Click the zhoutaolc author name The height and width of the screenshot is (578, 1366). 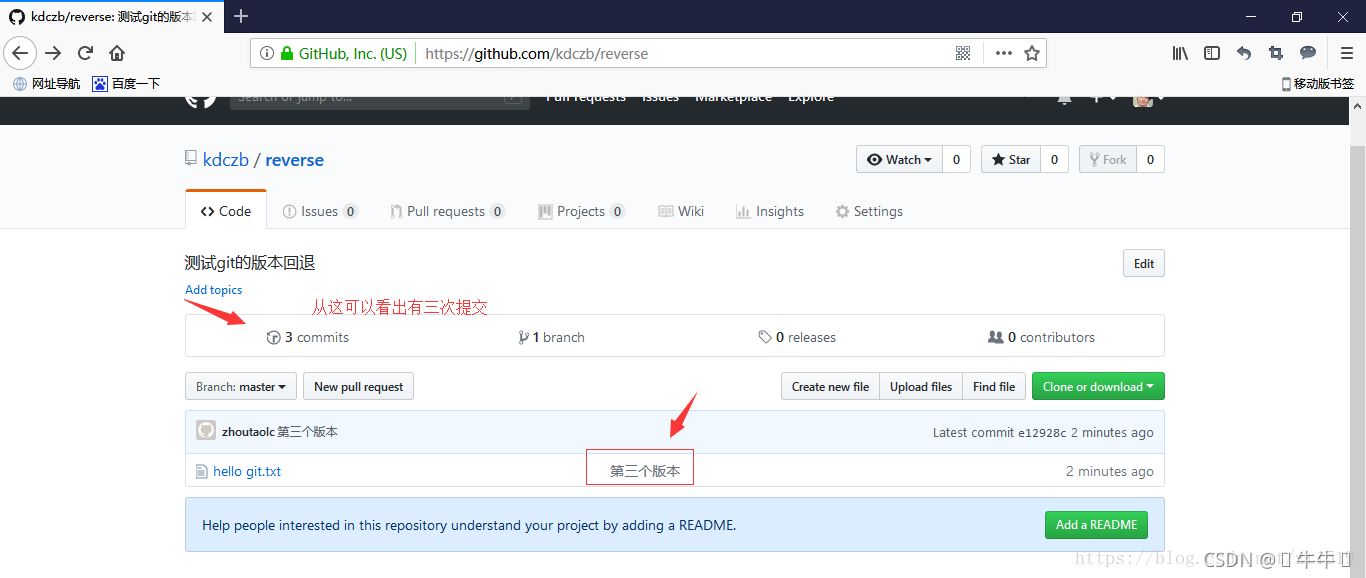248,432
